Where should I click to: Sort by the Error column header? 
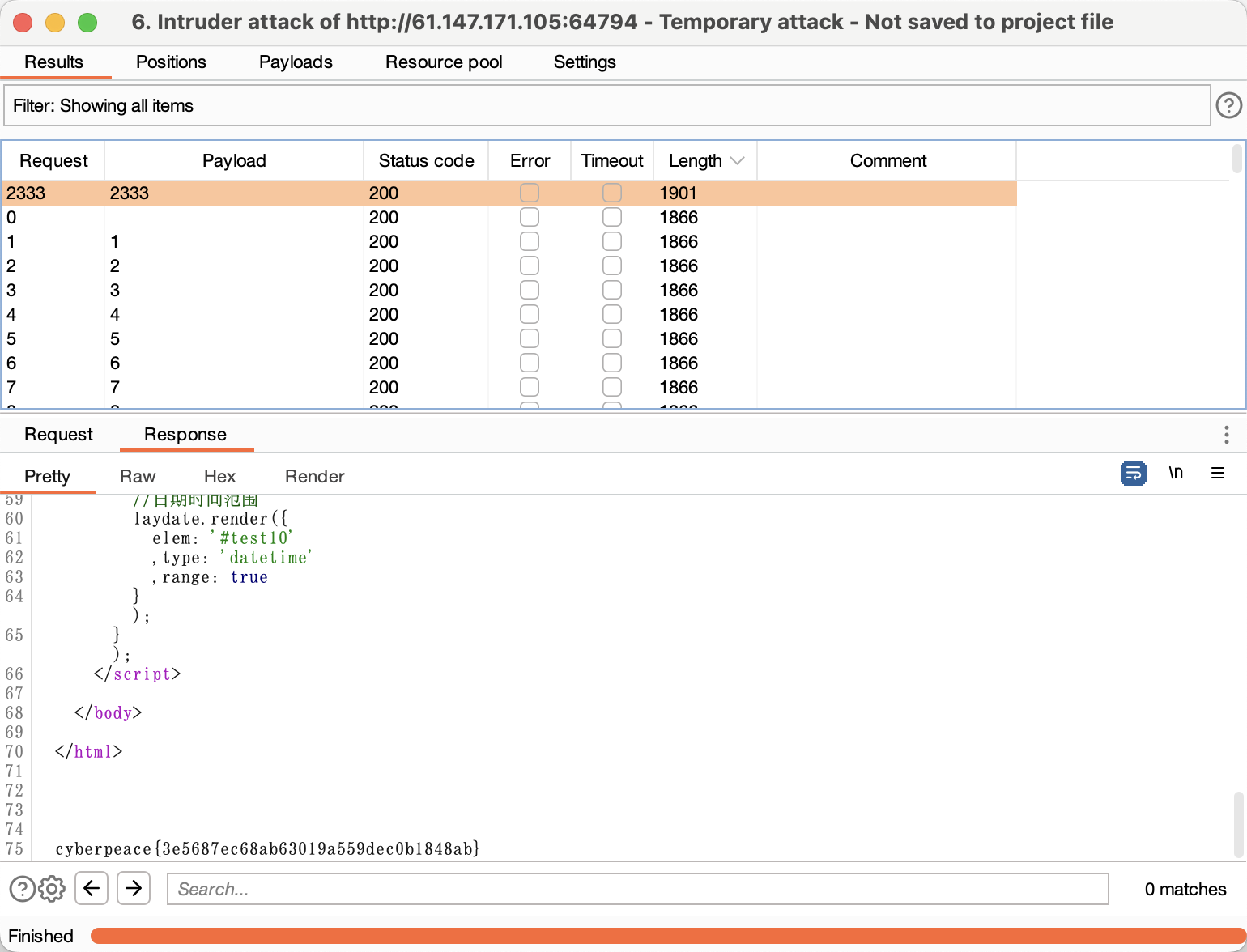tap(530, 160)
